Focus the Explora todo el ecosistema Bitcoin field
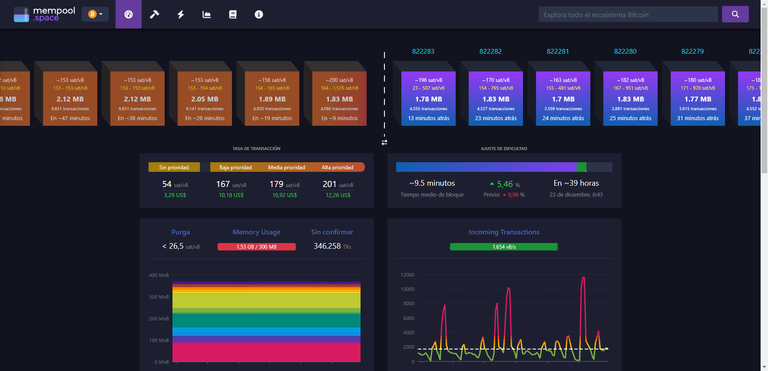This screenshot has height=371, width=768. [x=628, y=14]
